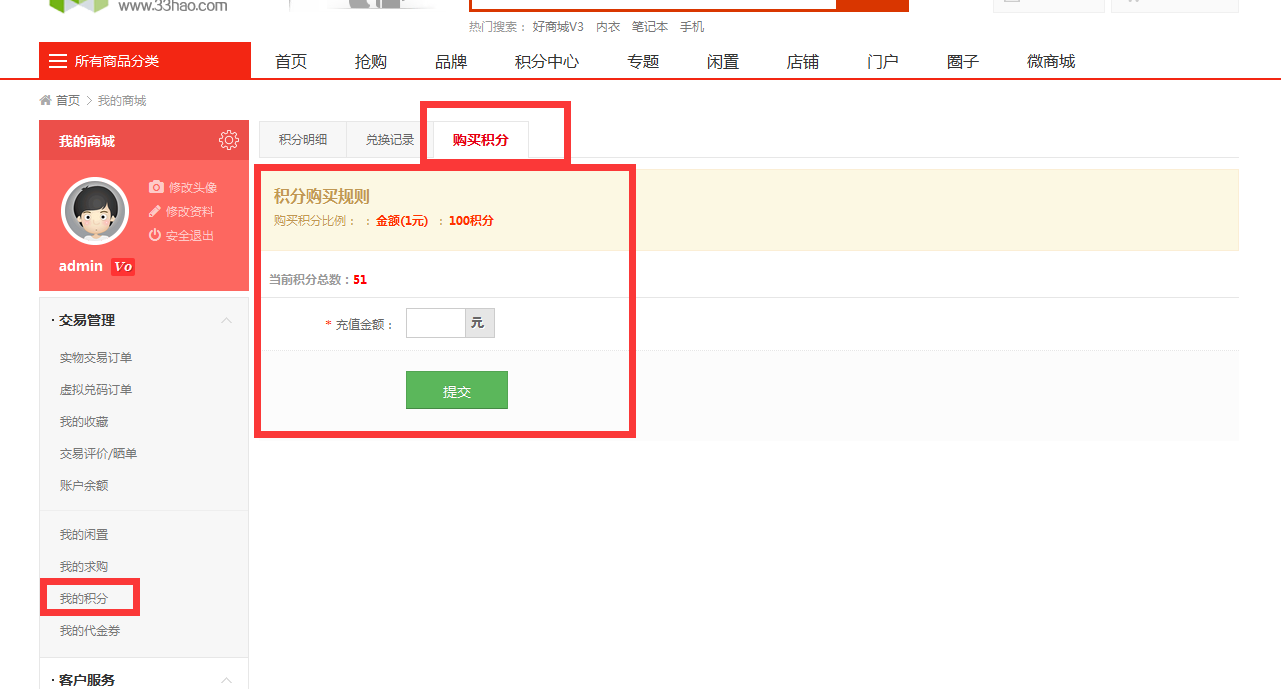Collapse the 交易管理 section chevron
1281x689 pixels.
pos(226,320)
